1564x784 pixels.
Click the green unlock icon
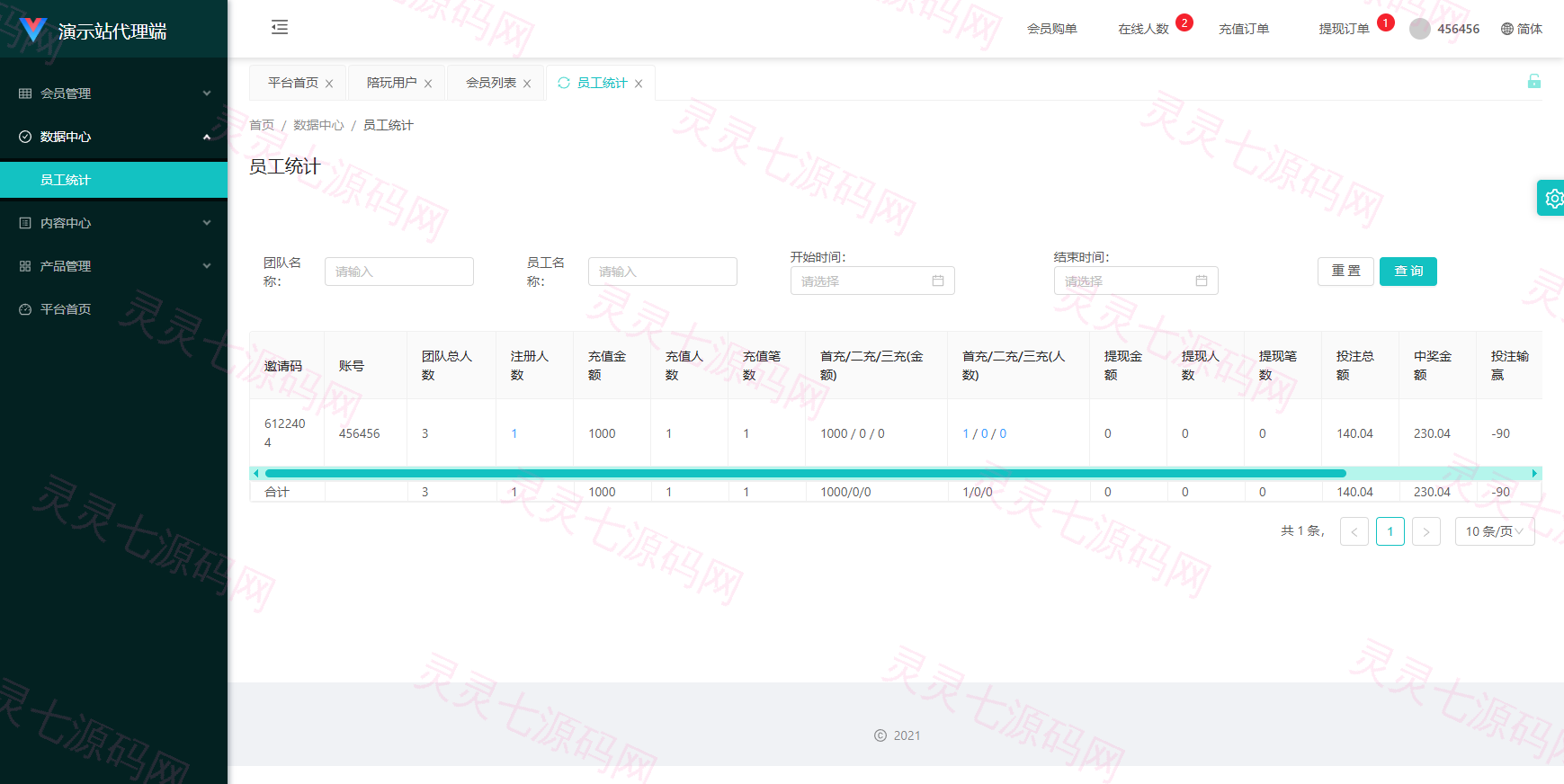pos(1534,81)
